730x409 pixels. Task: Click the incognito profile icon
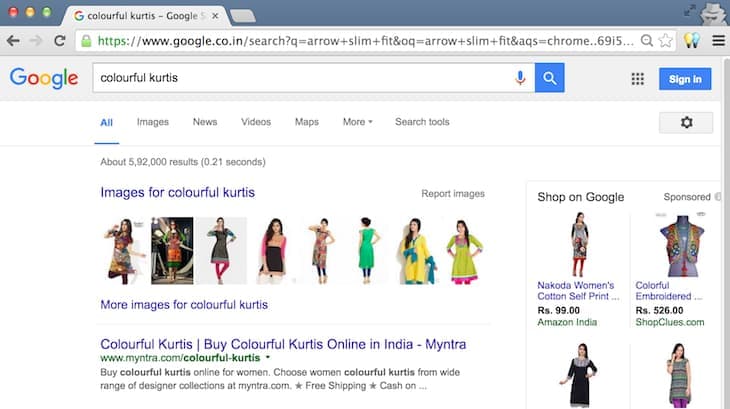point(713,13)
